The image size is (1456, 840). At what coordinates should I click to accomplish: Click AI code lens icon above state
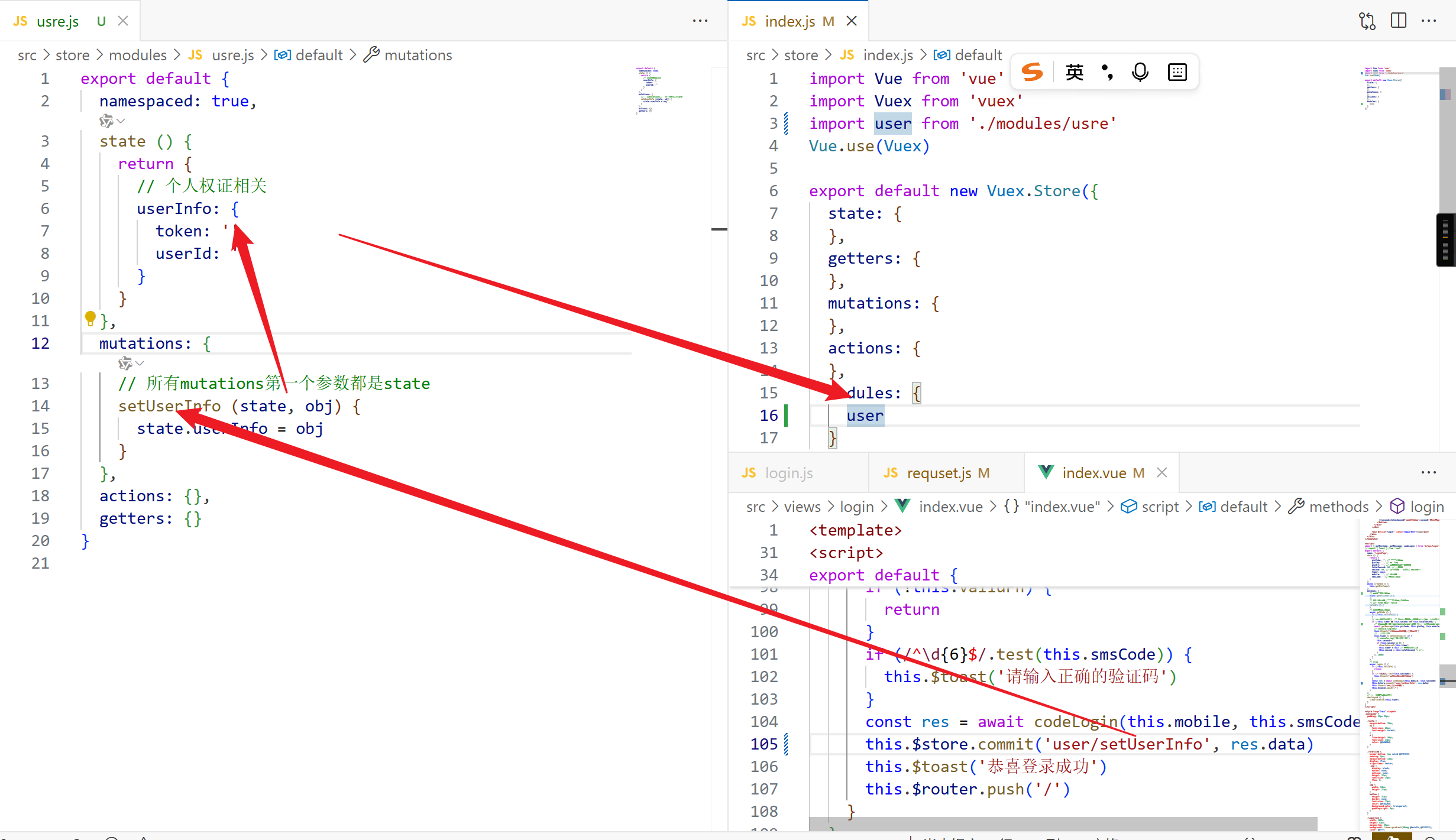coord(106,121)
